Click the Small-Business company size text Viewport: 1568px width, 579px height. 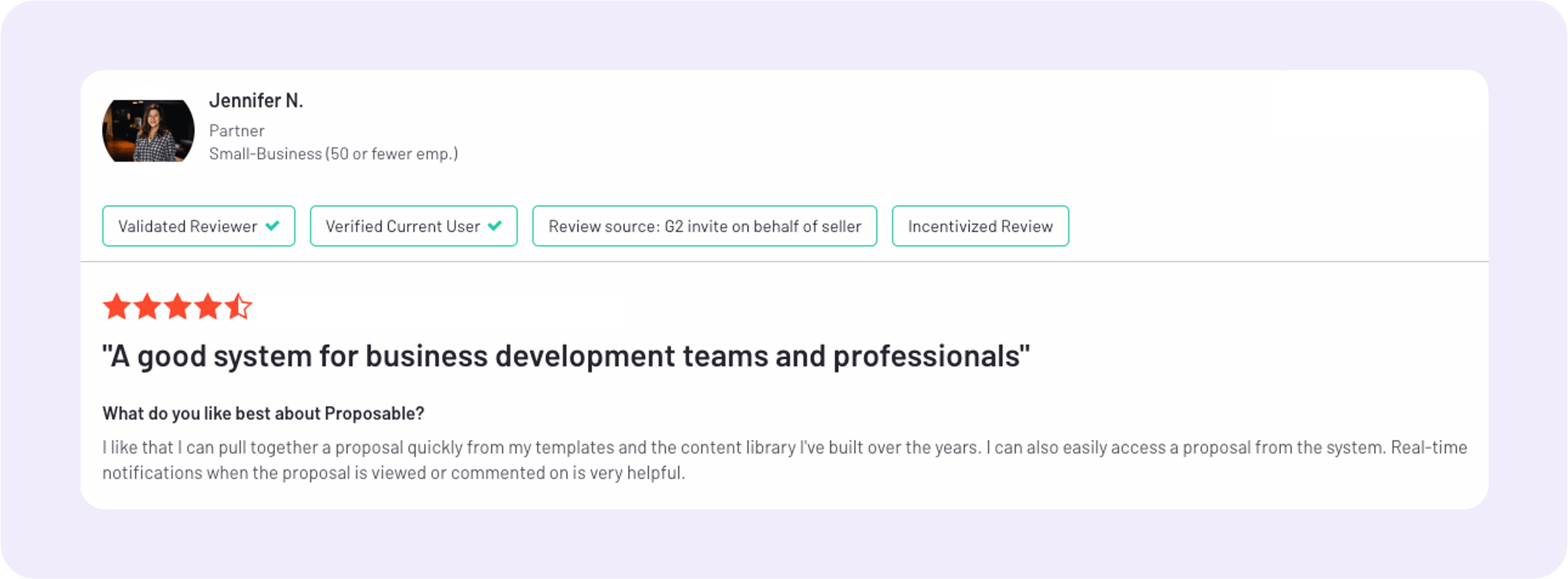tap(334, 154)
